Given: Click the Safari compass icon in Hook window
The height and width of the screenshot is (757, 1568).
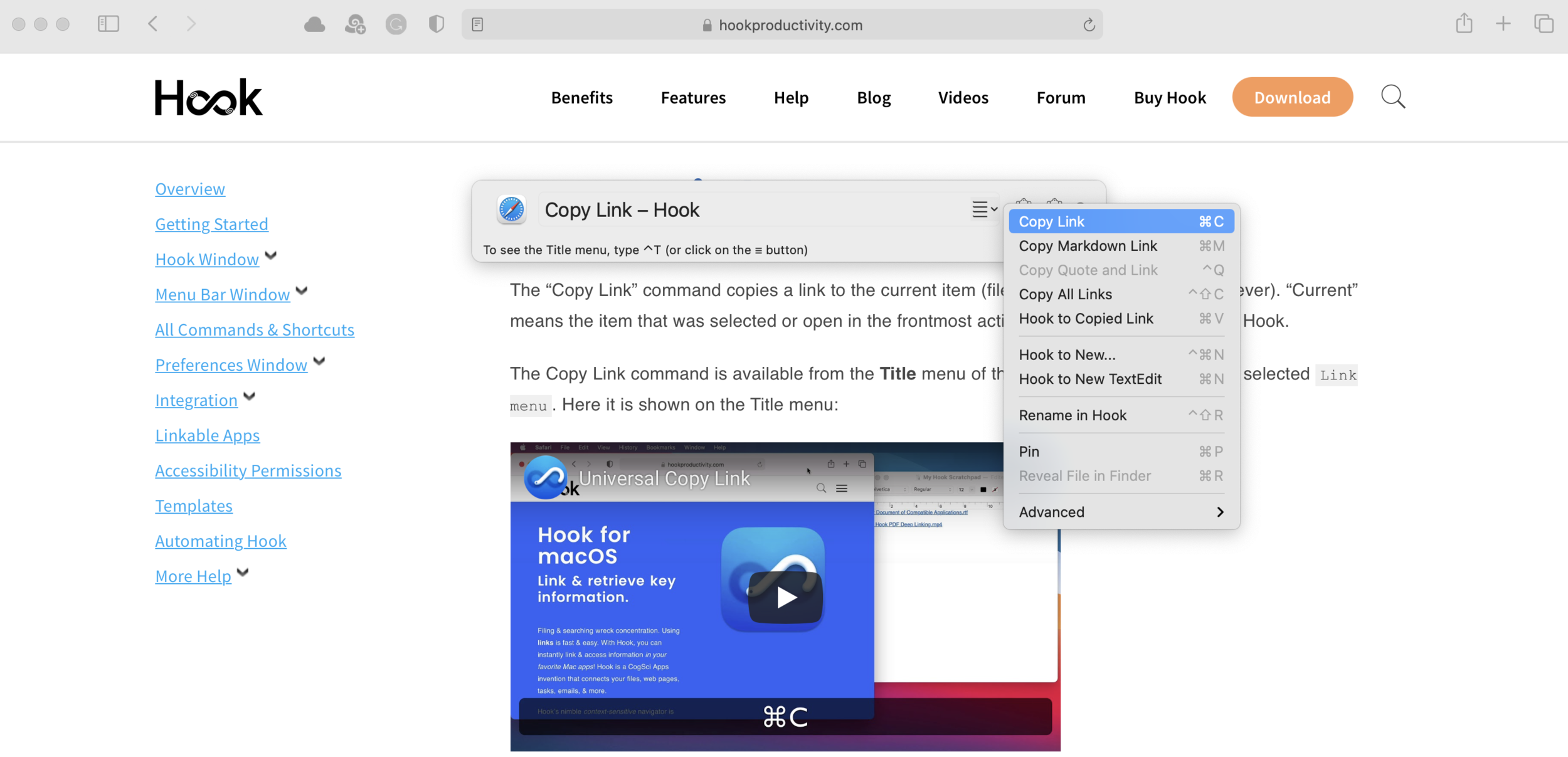Looking at the screenshot, I should [511, 209].
